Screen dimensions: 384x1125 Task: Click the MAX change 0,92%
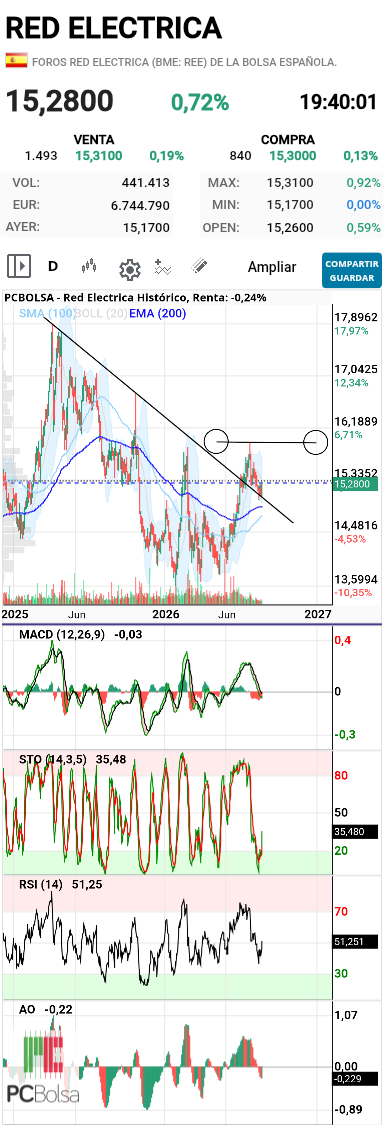(363, 183)
